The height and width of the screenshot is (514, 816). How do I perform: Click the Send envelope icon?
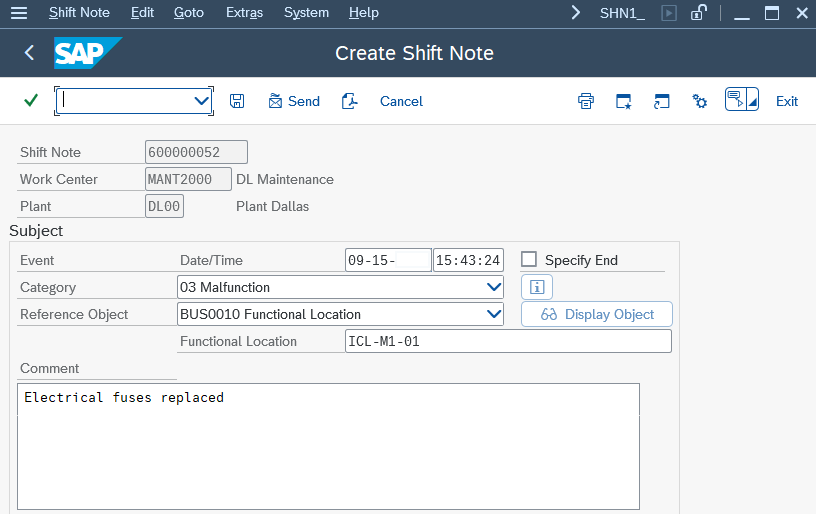tap(275, 101)
